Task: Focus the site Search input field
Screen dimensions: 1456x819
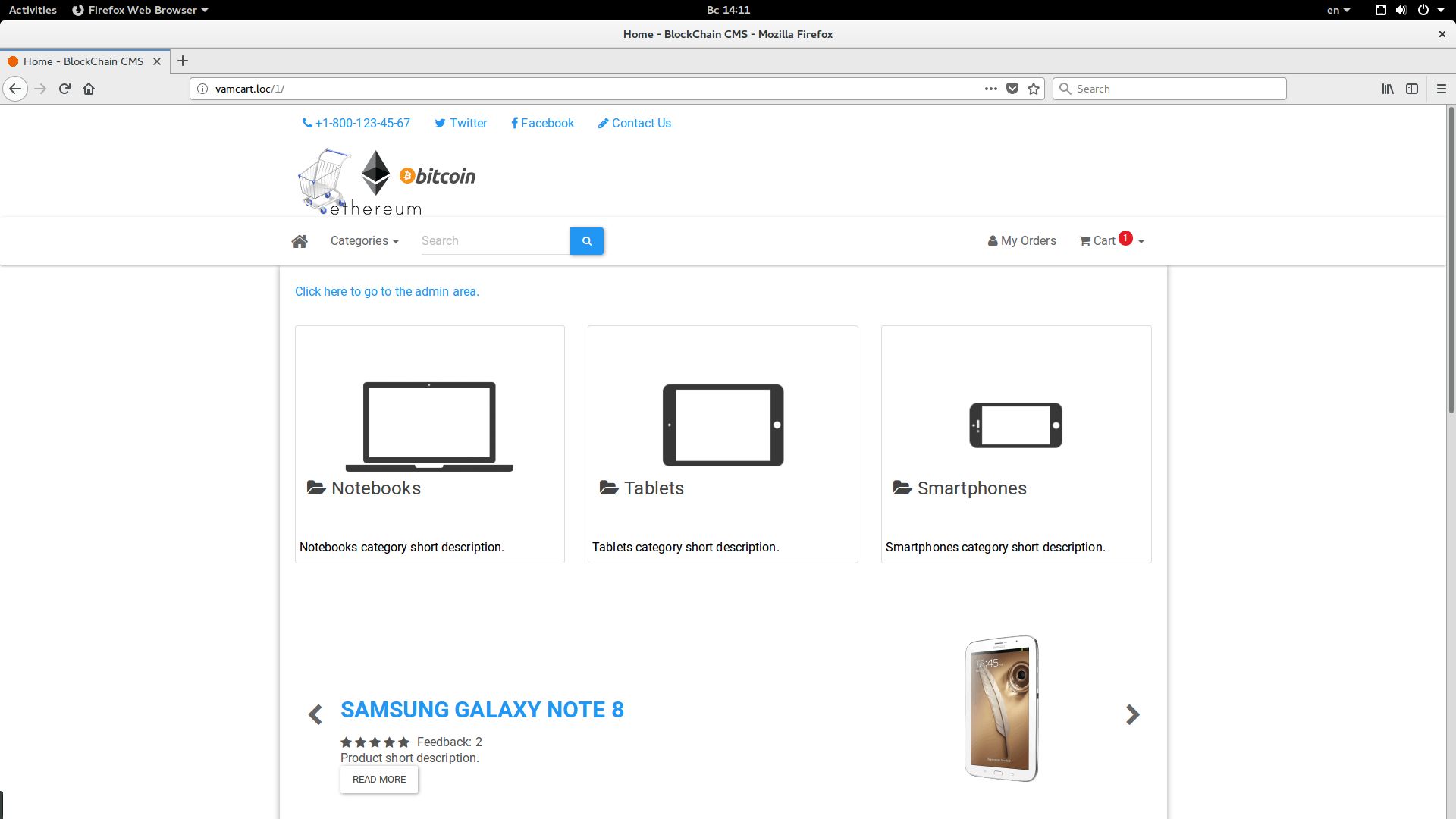Action: click(x=494, y=241)
